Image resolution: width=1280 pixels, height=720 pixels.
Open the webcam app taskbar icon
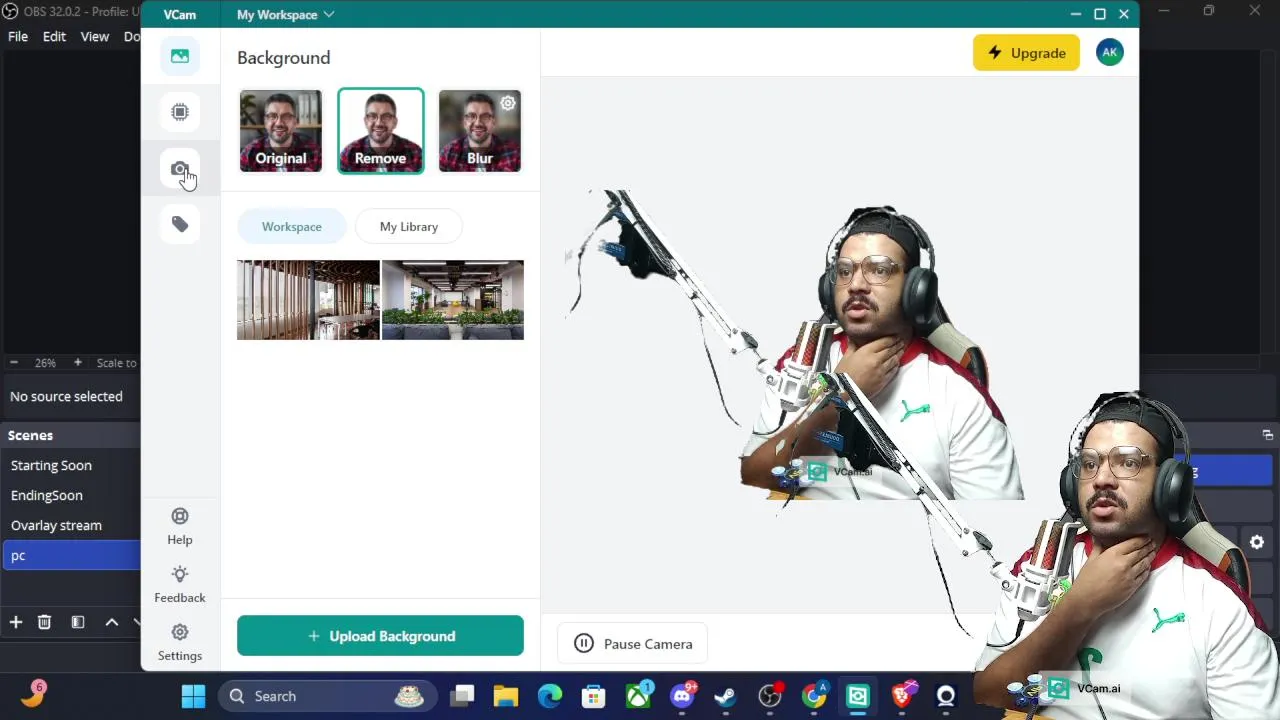point(946,696)
